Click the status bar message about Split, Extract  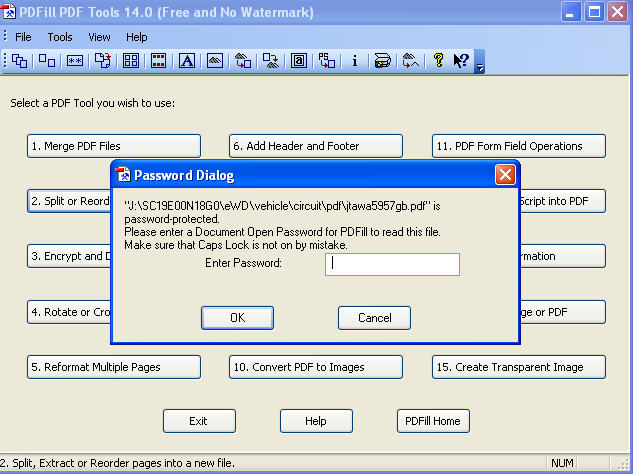pyautogui.click(x=117, y=463)
